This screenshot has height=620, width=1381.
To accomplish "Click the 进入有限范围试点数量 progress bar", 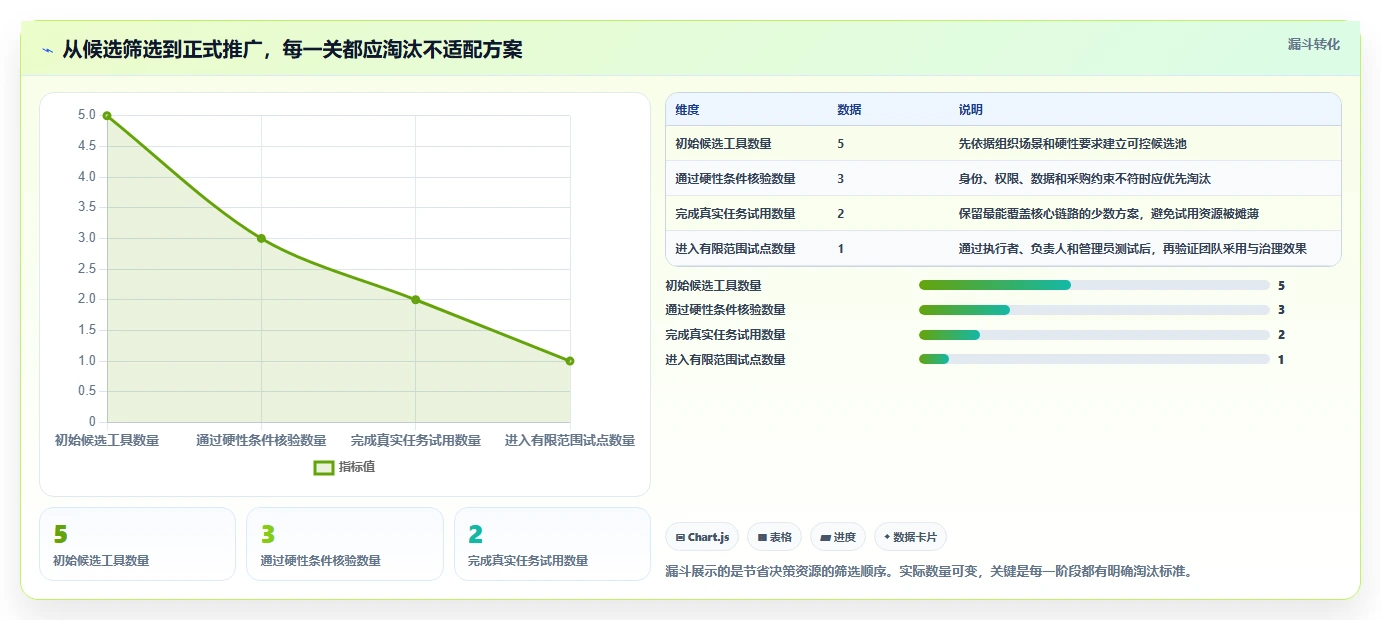I will point(1094,359).
